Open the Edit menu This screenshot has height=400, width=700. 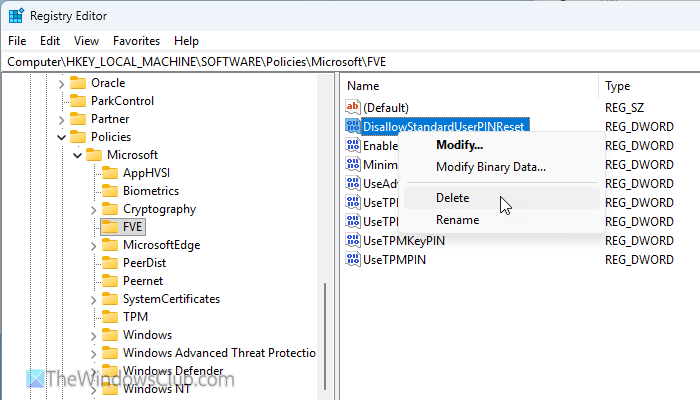click(50, 41)
